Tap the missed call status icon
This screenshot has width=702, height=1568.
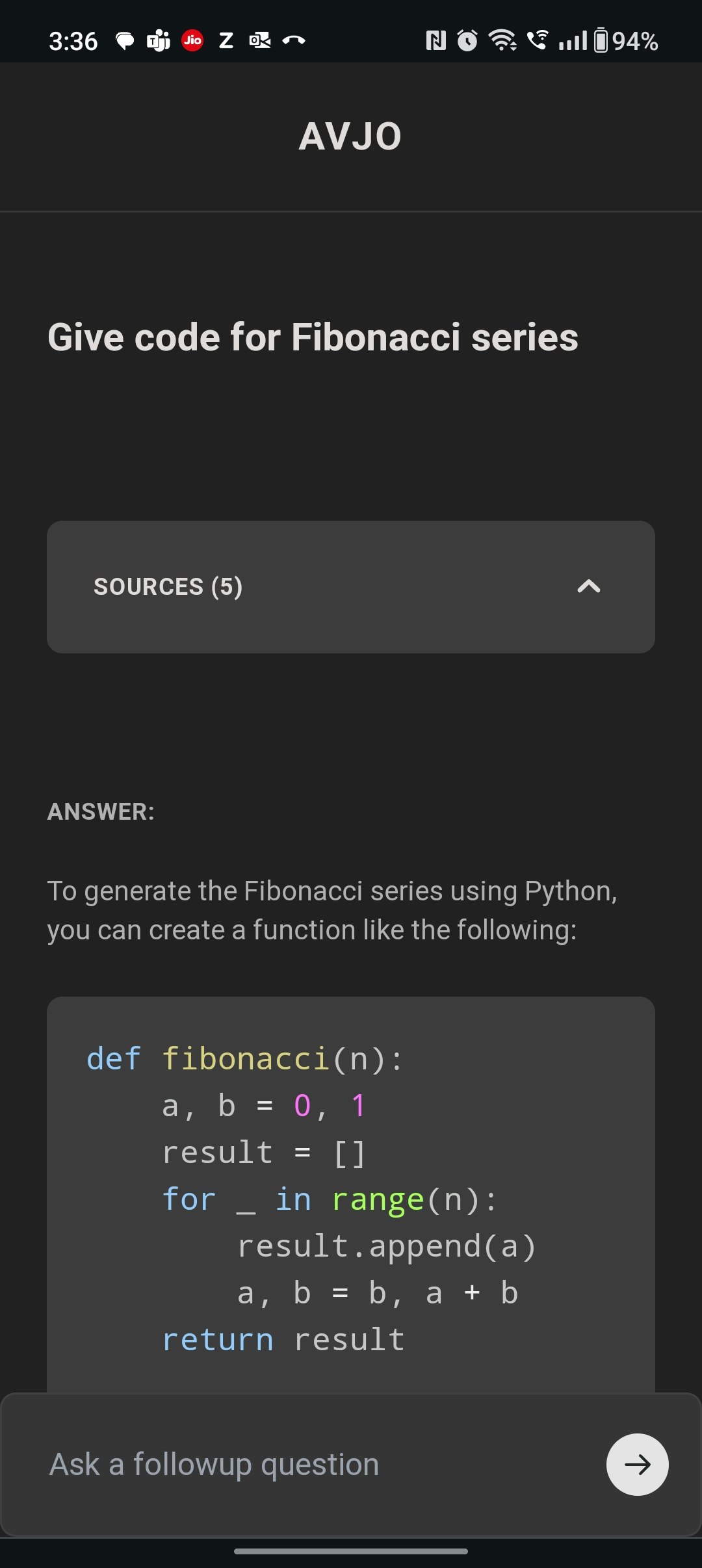tap(294, 41)
